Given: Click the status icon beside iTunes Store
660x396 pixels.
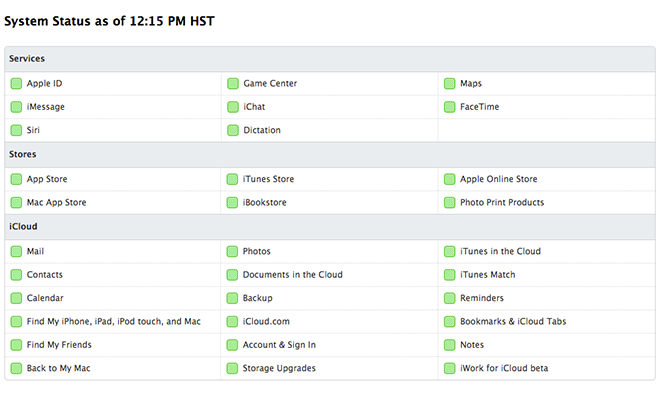Looking at the screenshot, I should (232, 179).
